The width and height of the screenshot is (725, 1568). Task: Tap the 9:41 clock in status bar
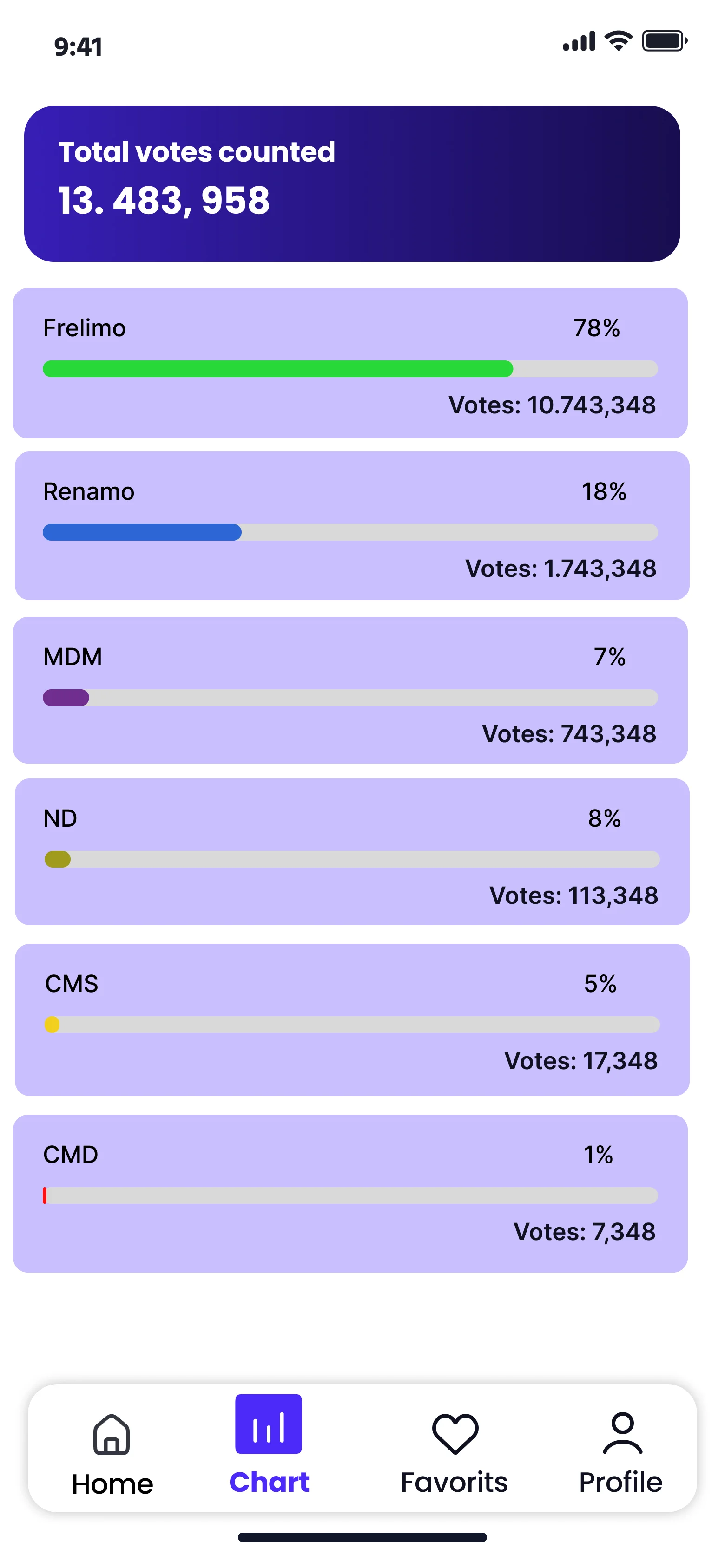[79, 47]
